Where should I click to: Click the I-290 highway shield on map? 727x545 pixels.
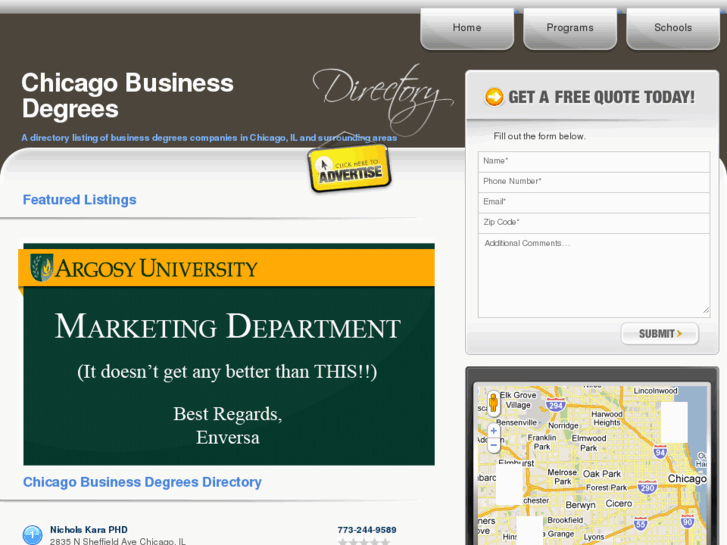647,487
